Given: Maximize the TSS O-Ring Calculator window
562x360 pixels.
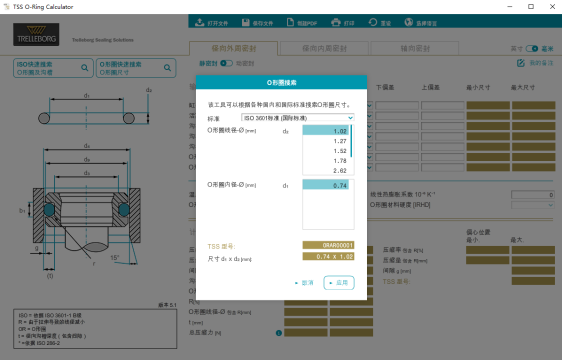Looking at the screenshot, I should pyautogui.click(x=531, y=6).
